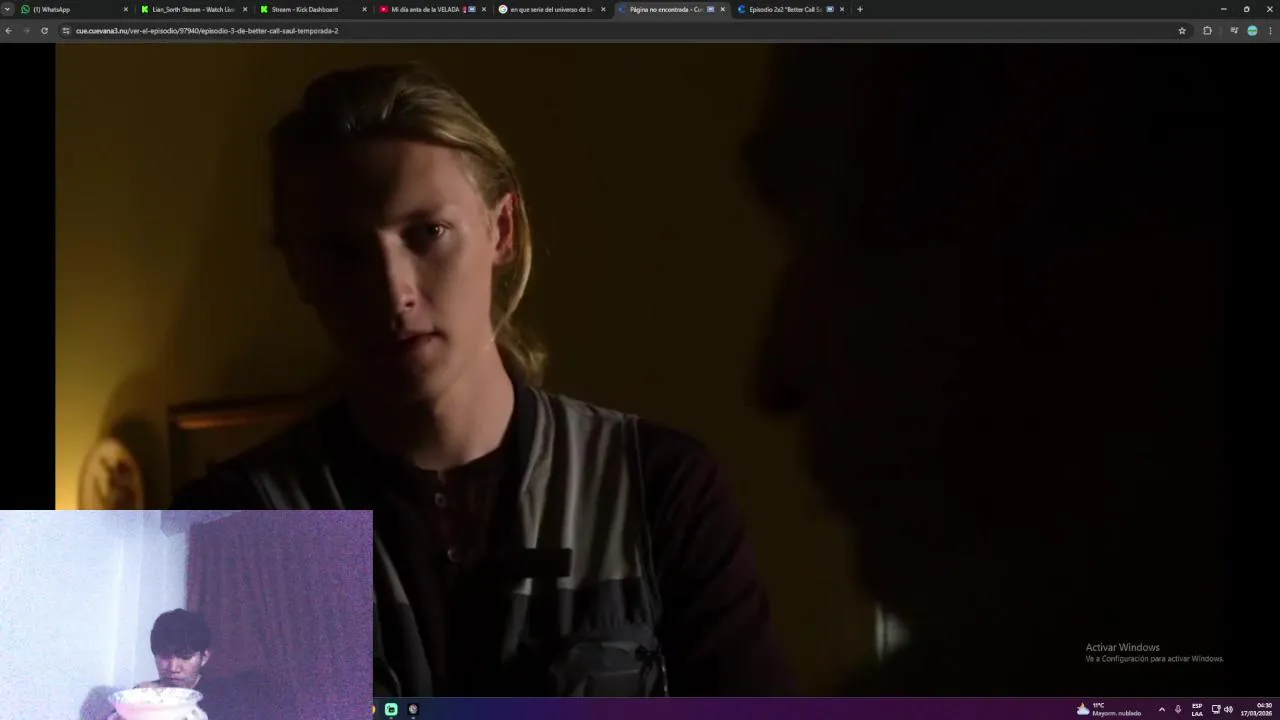This screenshot has height=720, width=1280.
Task: Bookmark this page with the star icon
Action: pyautogui.click(x=1182, y=31)
